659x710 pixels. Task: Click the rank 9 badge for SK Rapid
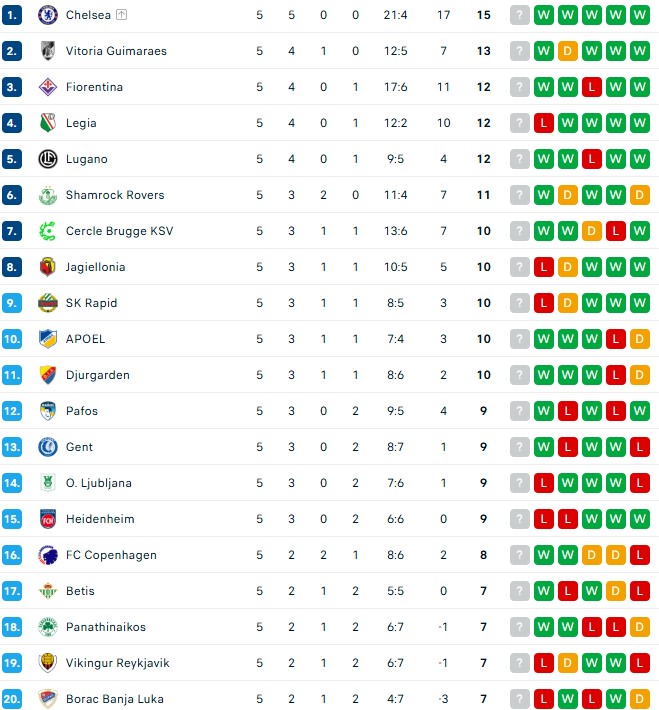12,303
